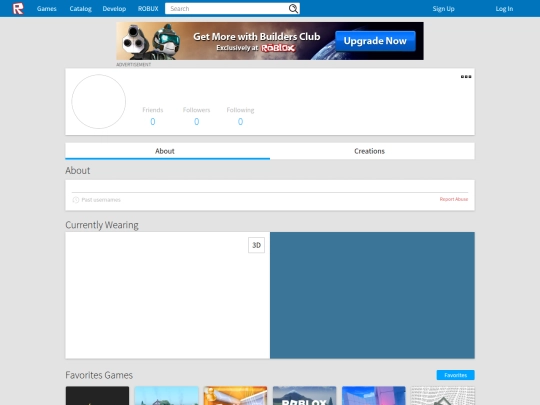Screen dimensions: 540x405
Task: Click the Log In link
Action: (504, 9)
